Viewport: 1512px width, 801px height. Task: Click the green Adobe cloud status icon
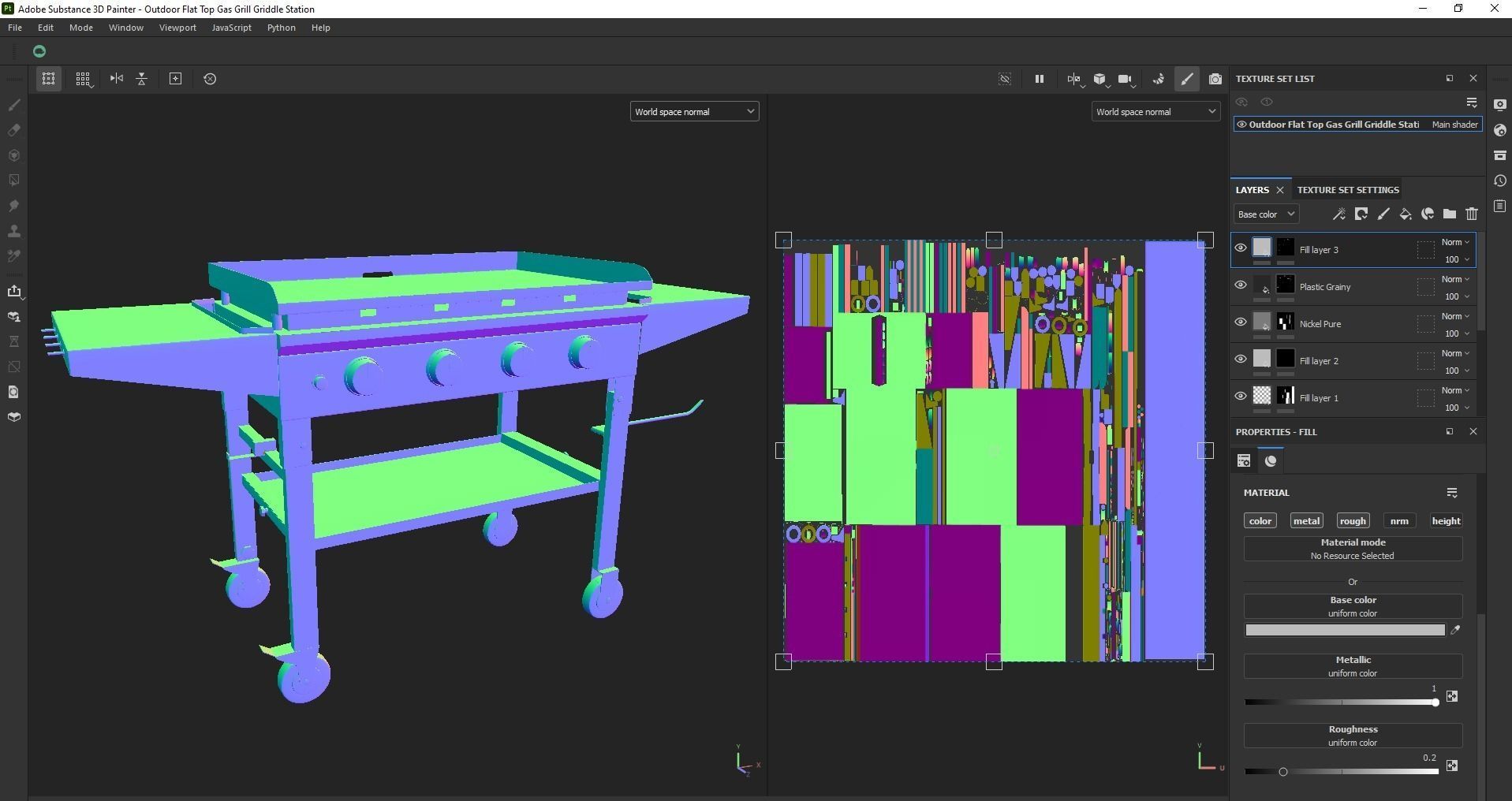click(39, 51)
